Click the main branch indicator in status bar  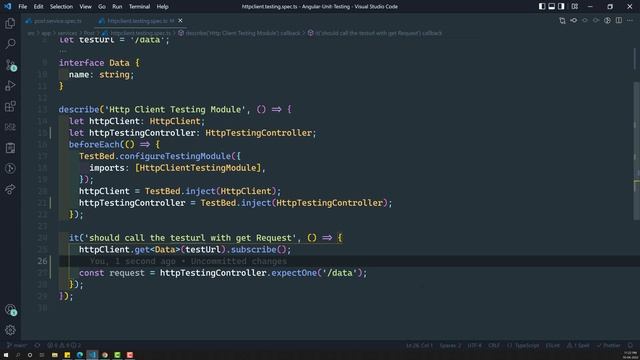(x=17, y=345)
